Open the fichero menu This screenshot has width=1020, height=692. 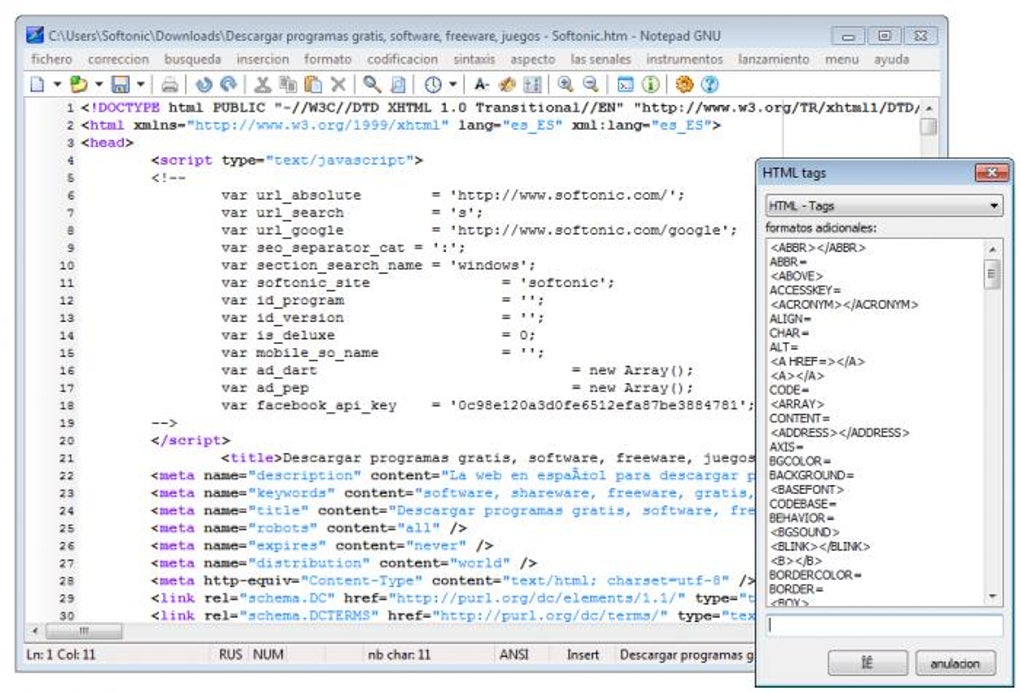51,59
